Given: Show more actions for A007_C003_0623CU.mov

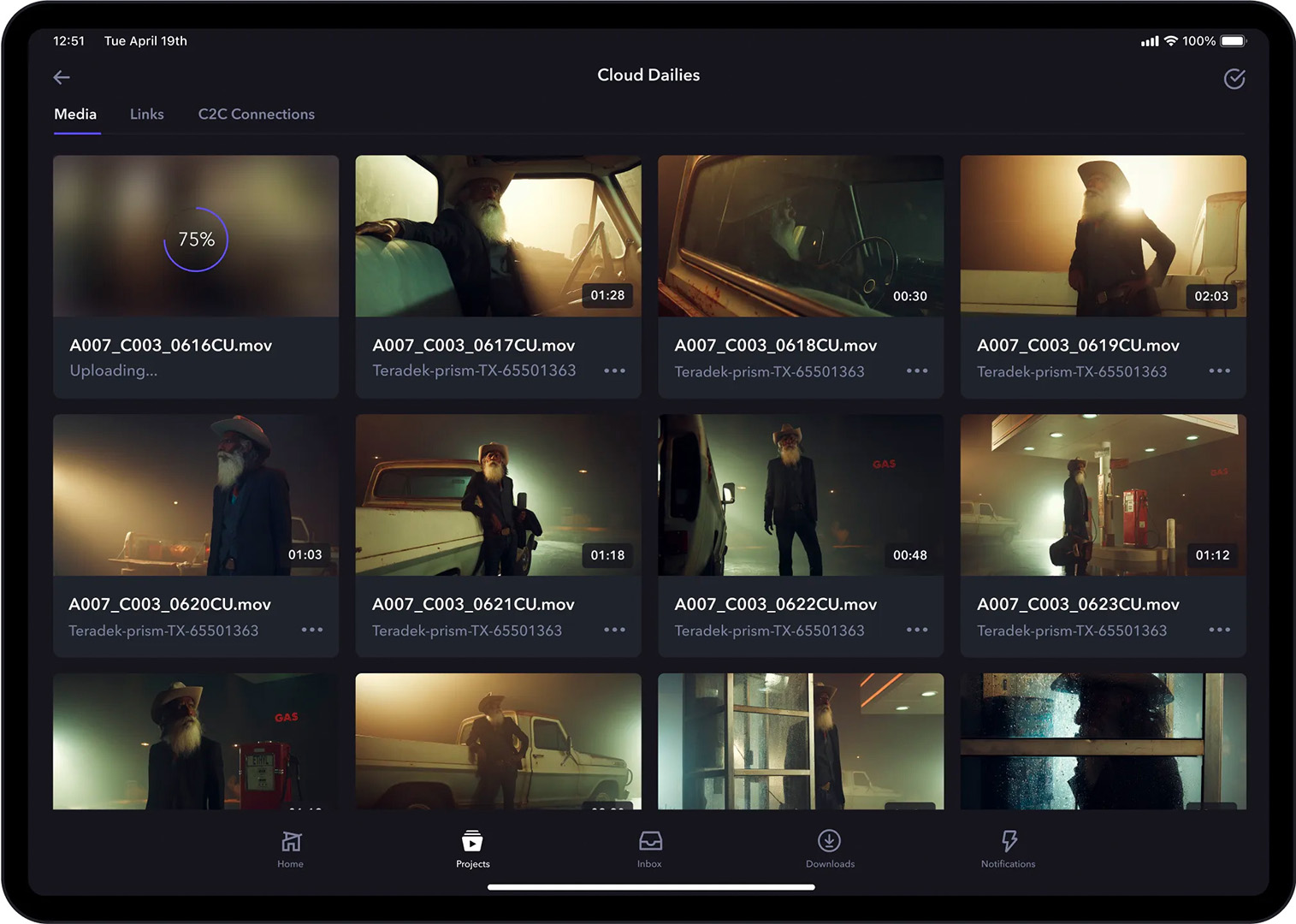Looking at the screenshot, I should coord(1219,631).
